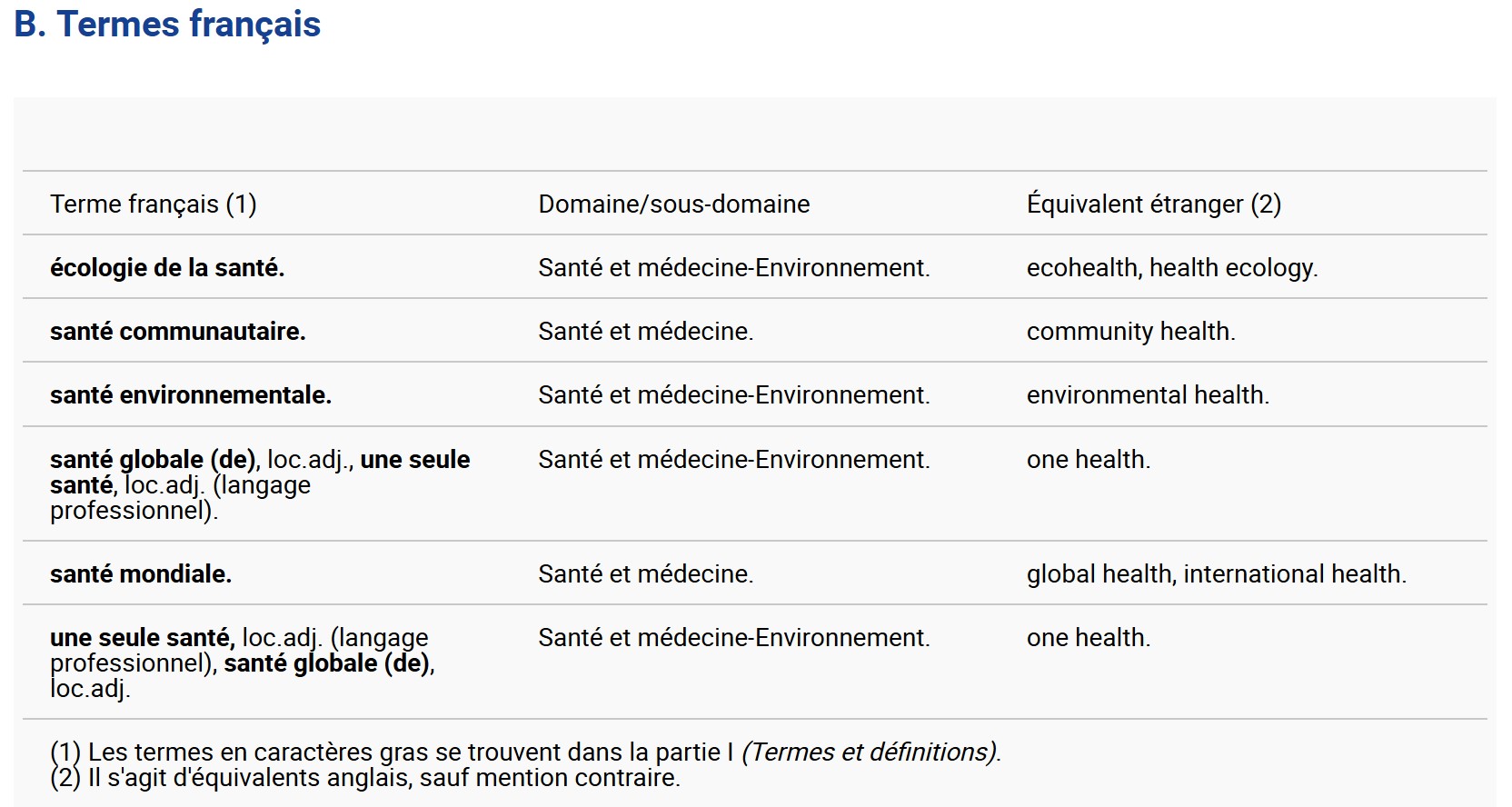This screenshot has height=807, width=1512.
Task: Click the term 'santé communautaire.'
Action: click(178, 331)
